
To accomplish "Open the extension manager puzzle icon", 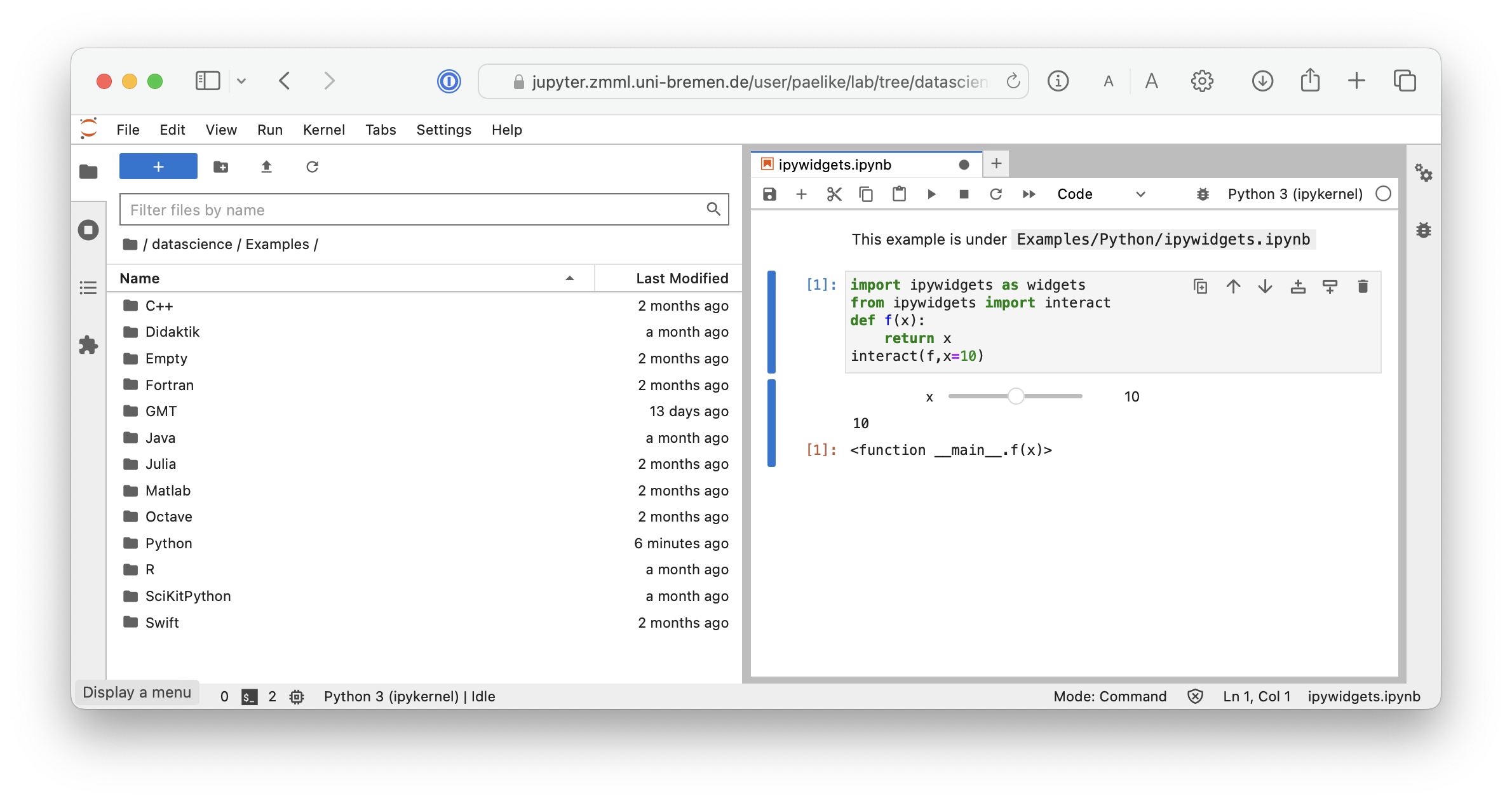I will (x=88, y=345).
